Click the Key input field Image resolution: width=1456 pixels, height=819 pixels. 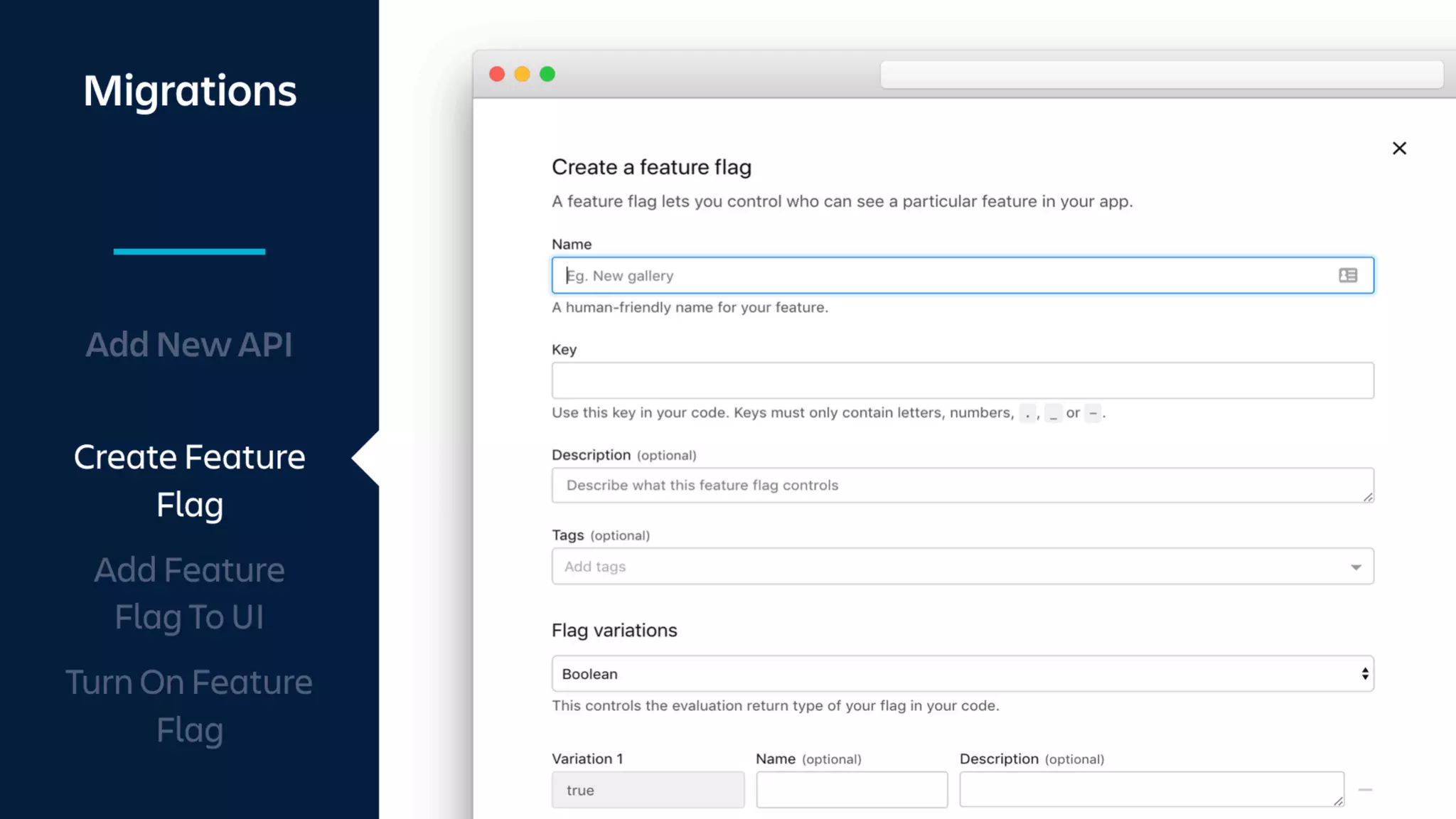[x=963, y=380]
